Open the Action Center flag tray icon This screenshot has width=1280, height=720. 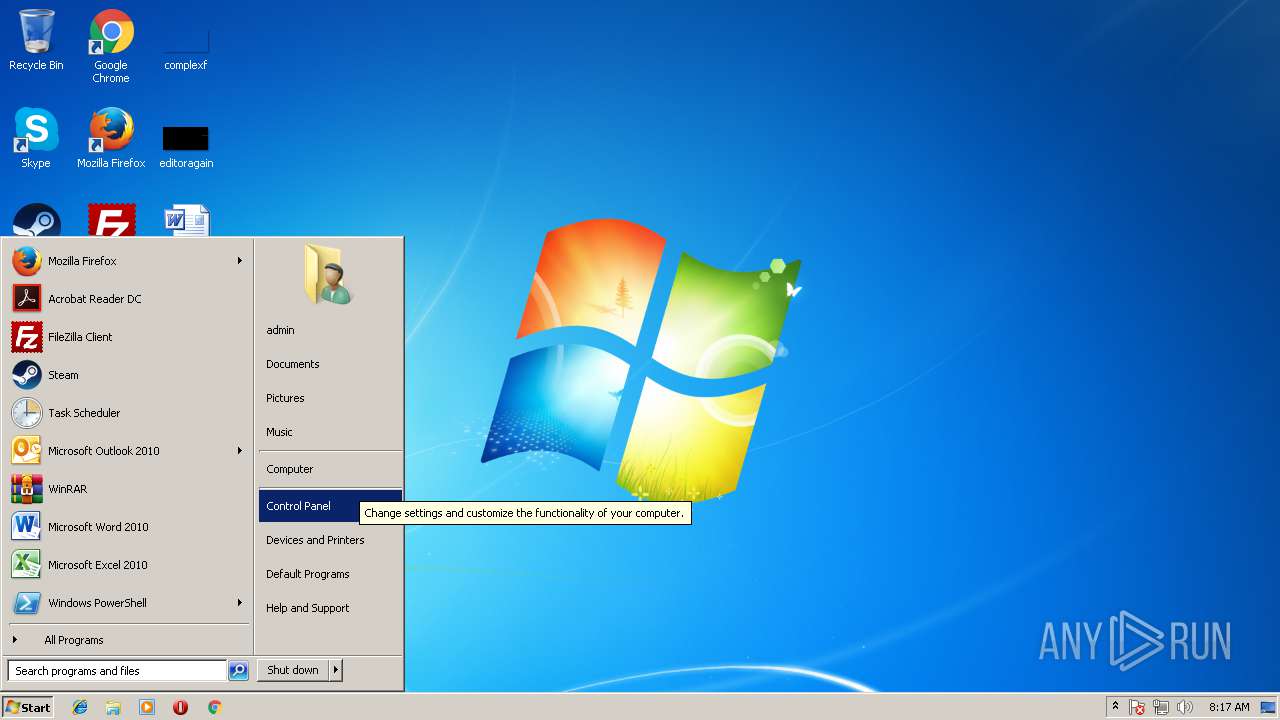[x=1137, y=707]
